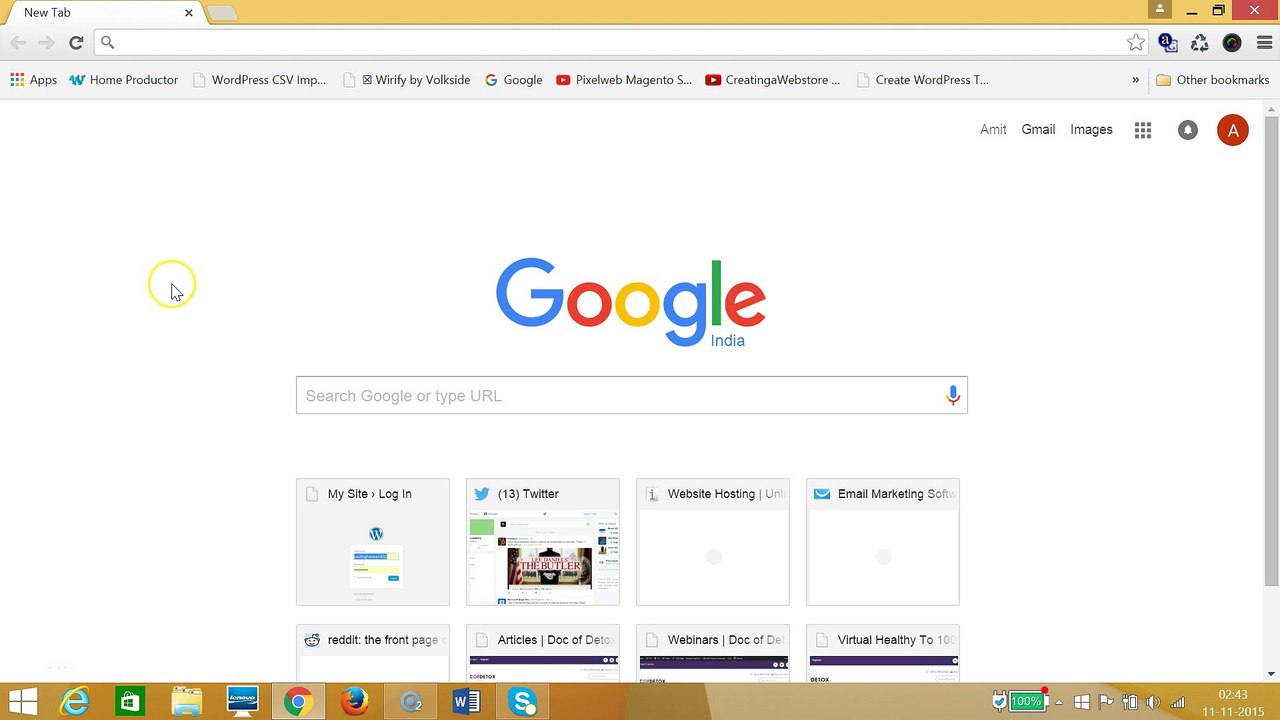
Task: Open the color wheel lens extension
Action: pos(1232,42)
